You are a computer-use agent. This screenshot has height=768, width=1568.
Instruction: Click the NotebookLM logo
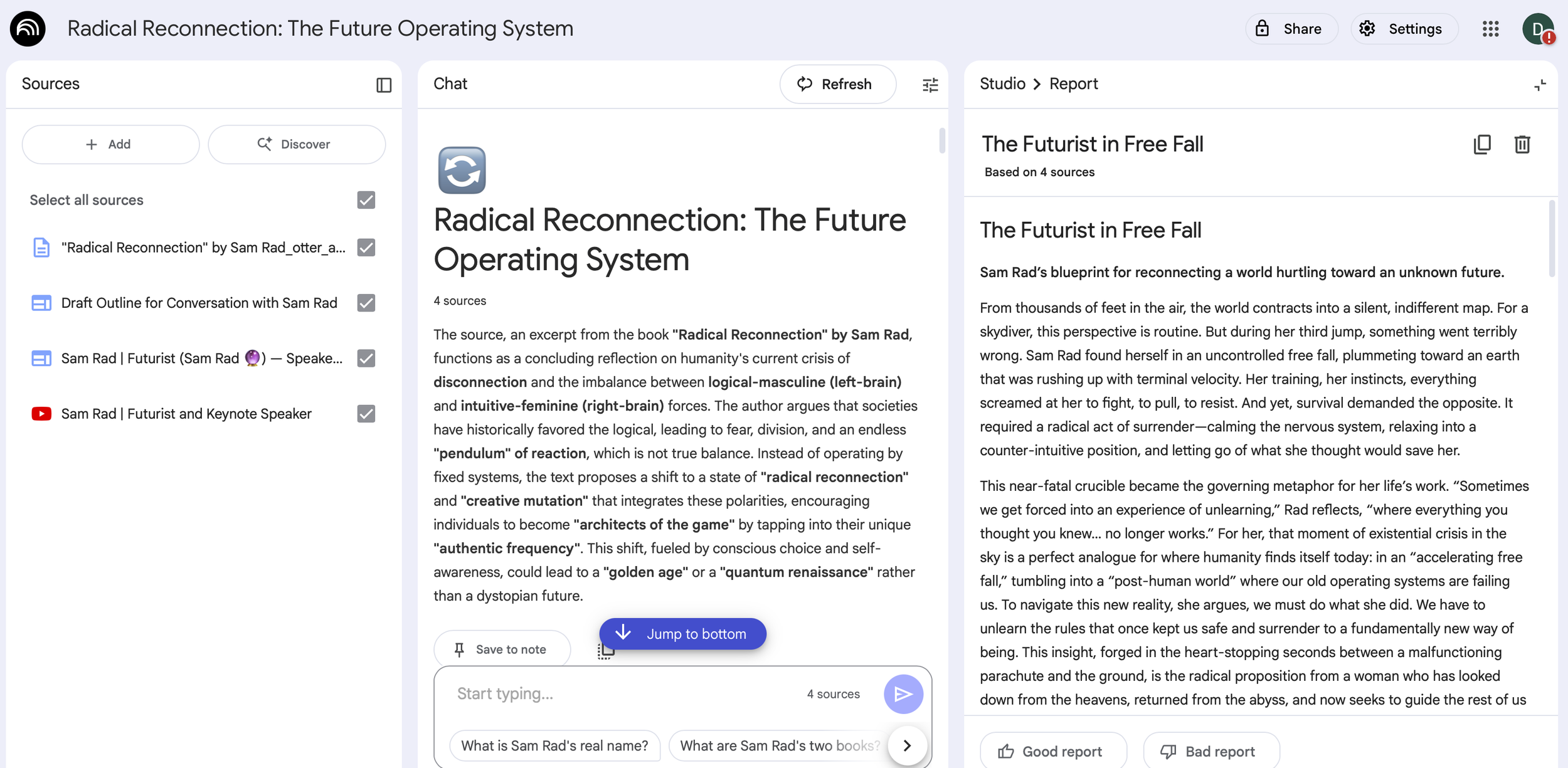28,29
